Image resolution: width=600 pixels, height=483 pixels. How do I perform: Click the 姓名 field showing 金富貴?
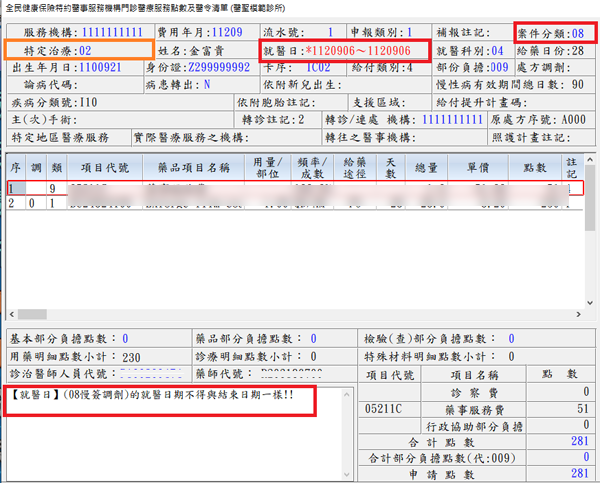[208, 50]
